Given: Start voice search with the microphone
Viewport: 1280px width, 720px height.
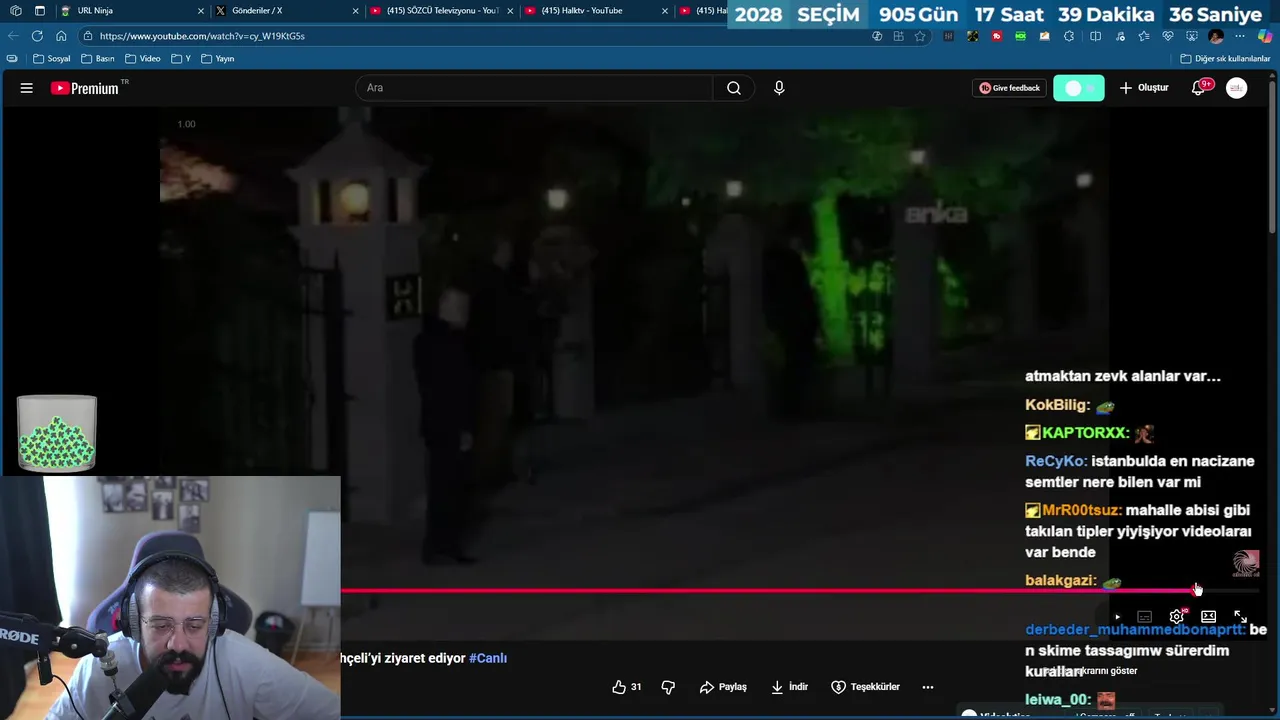Looking at the screenshot, I should pyautogui.click(x=779, y=88).
